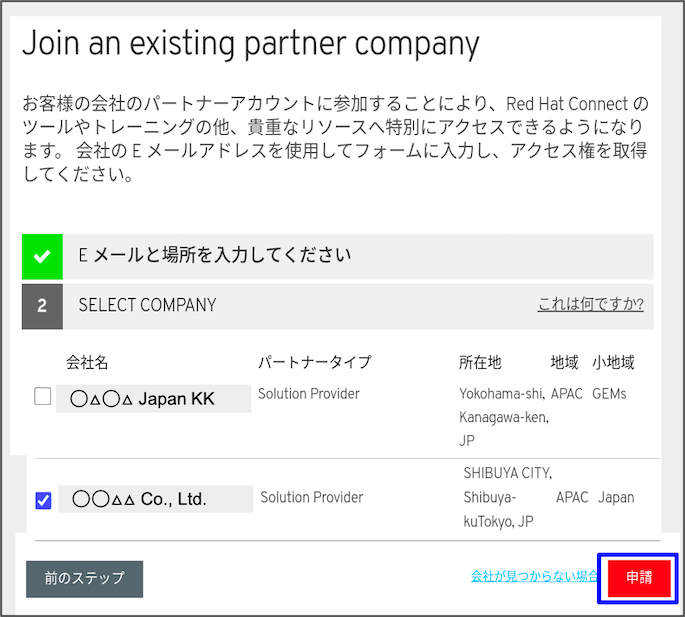Click the 所在地 column header
Viewport: 685px width, 617px height.
tap(480, 362)
